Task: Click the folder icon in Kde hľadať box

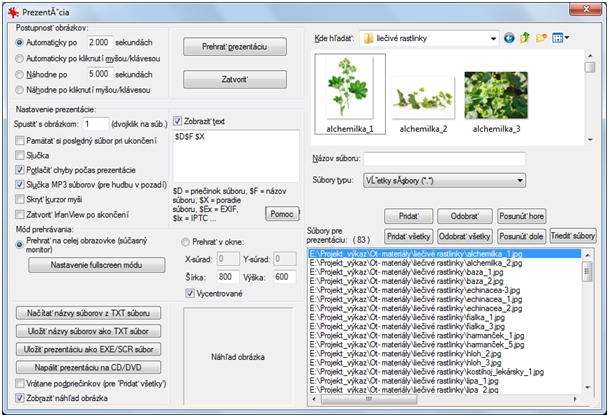Action: click(368, 38)
